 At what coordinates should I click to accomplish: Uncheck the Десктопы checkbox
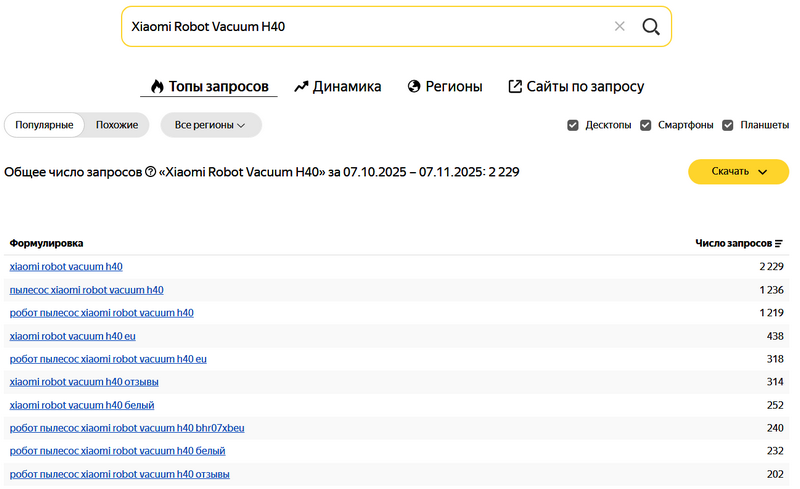click(573, 125)
